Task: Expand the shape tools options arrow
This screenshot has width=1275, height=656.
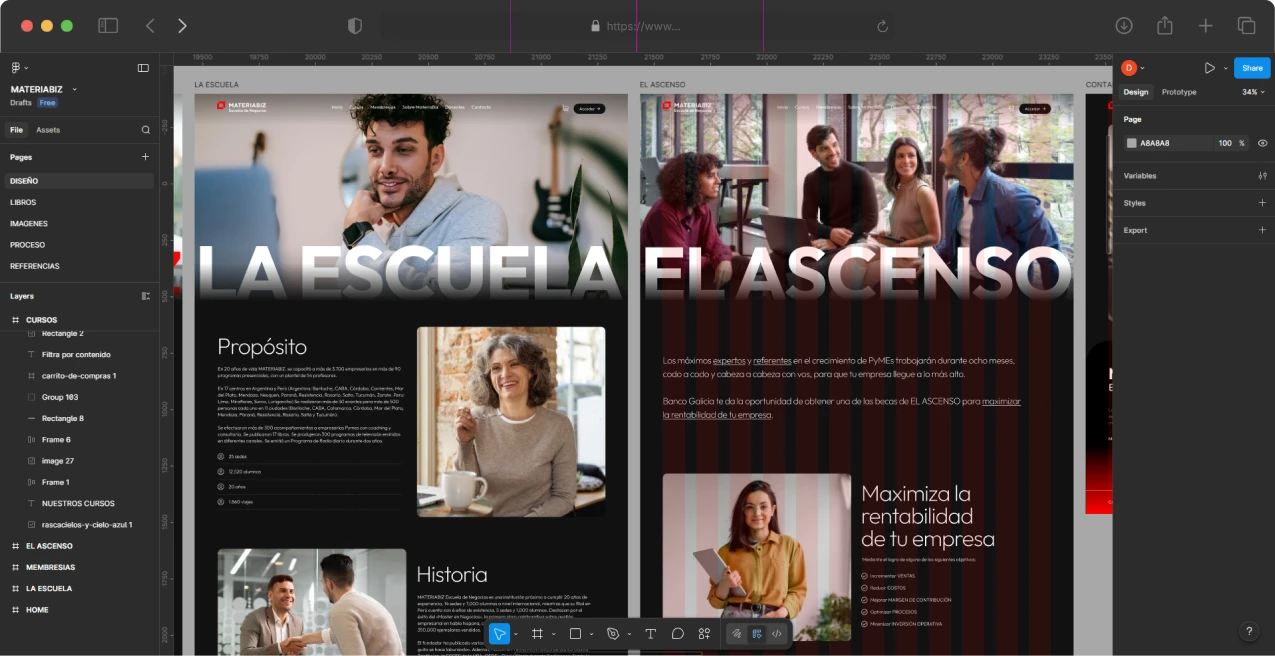Action: tap(591, 634)
